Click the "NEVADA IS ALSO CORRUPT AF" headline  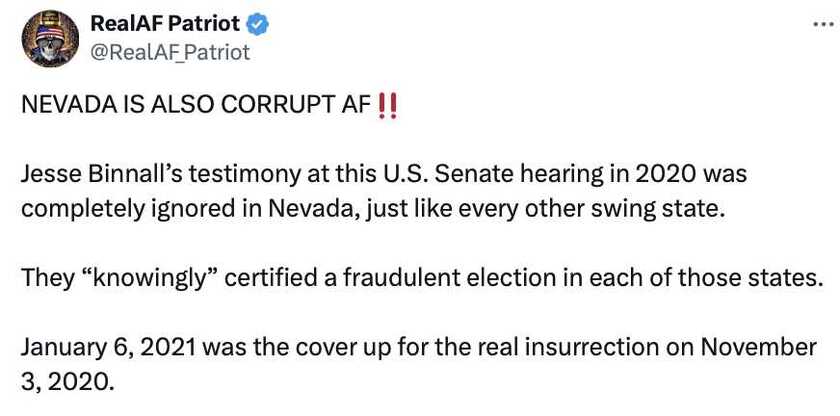click(x=195, y=106)
